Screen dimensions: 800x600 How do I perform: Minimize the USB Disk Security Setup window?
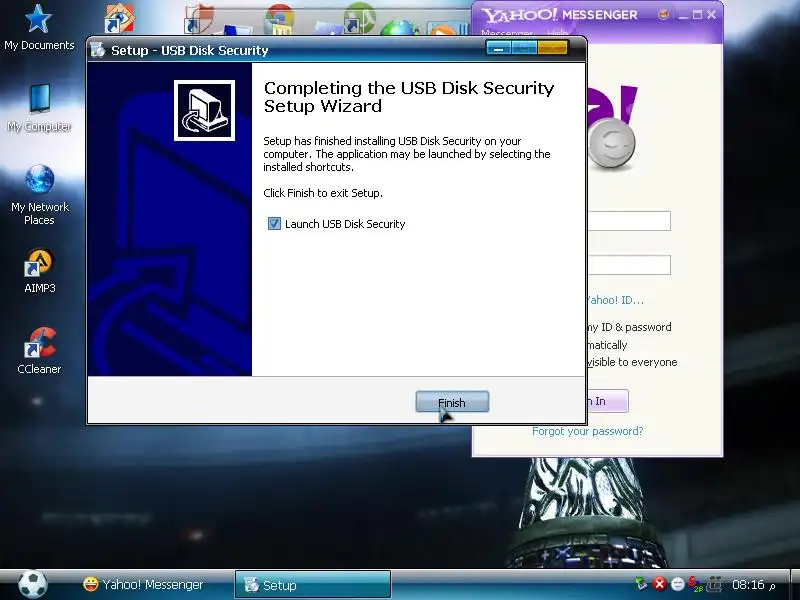point(498,48)
